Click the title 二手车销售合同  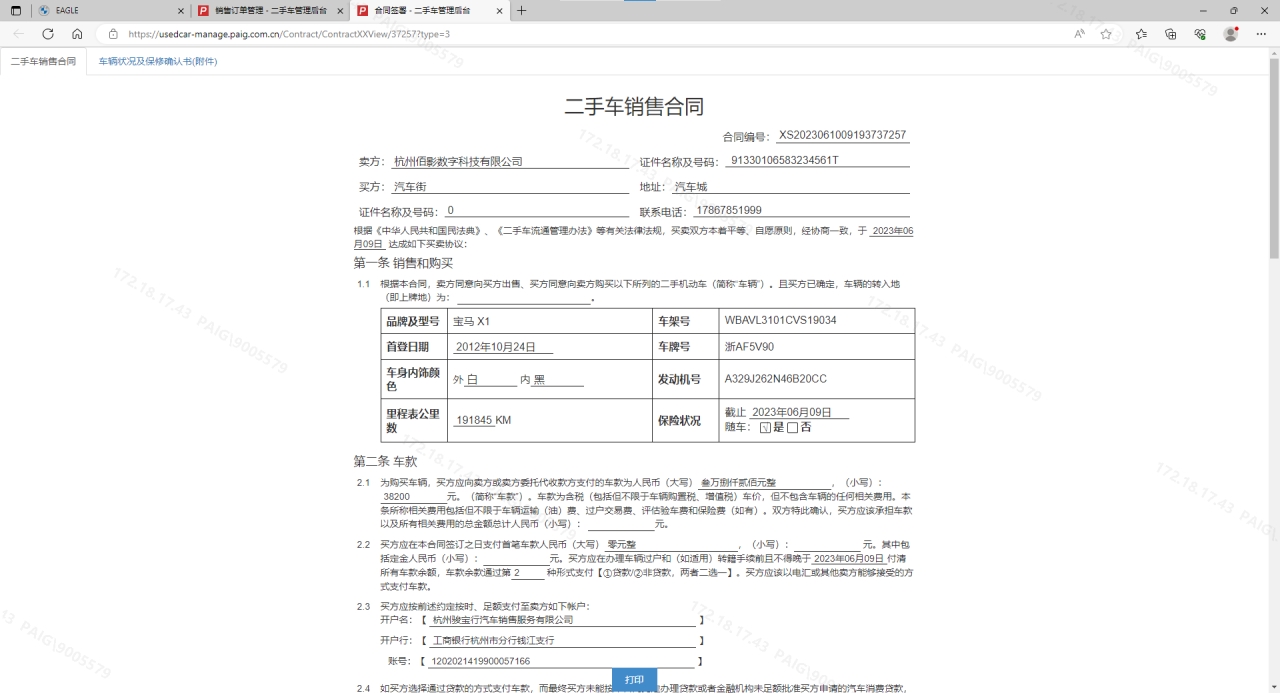click(634, 107)
